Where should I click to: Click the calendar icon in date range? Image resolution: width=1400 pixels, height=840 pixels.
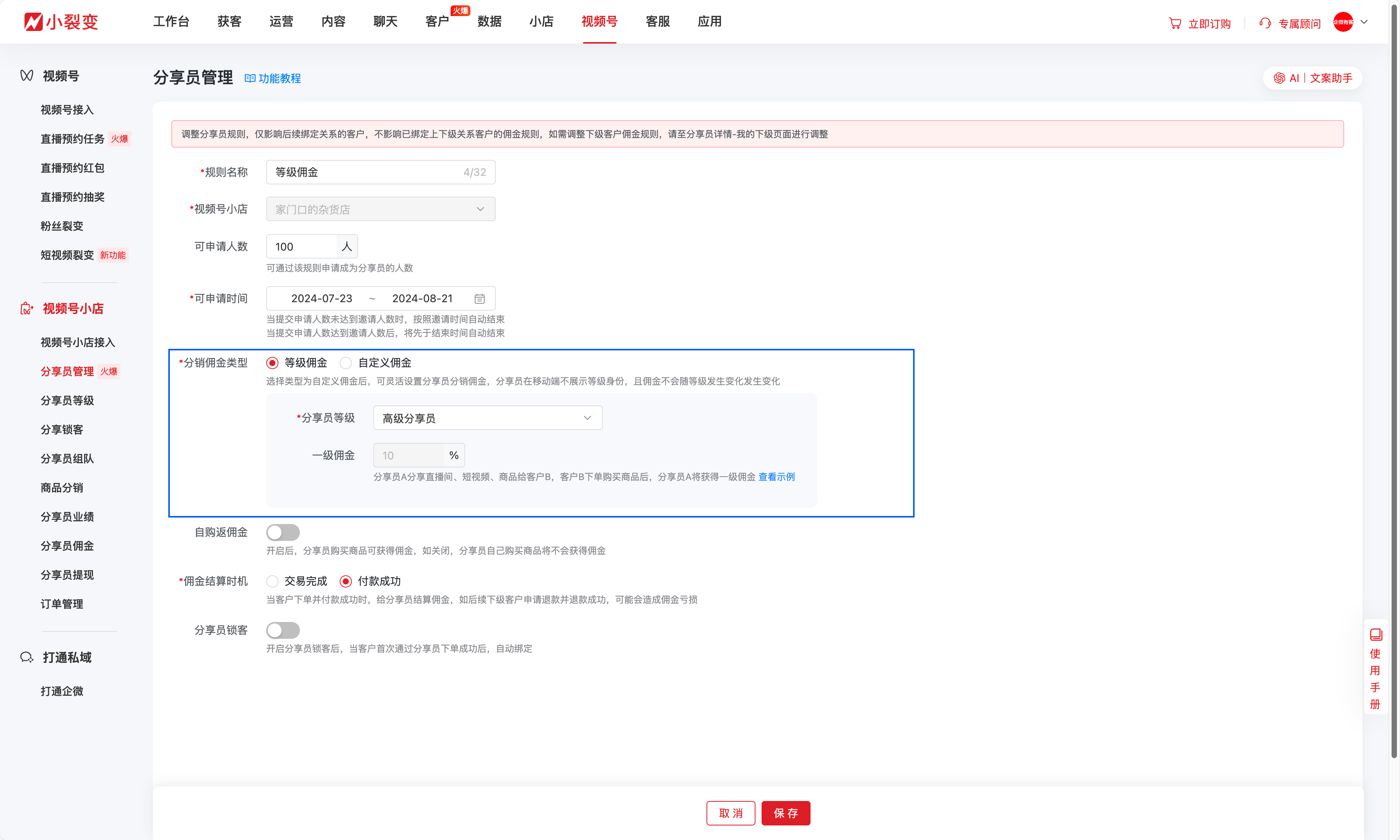479,298
